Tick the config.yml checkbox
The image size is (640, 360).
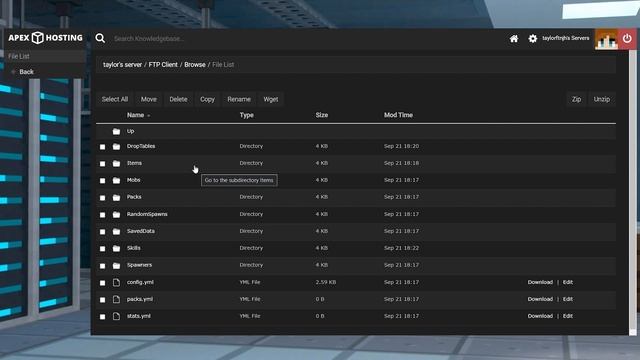coord(102,283)
